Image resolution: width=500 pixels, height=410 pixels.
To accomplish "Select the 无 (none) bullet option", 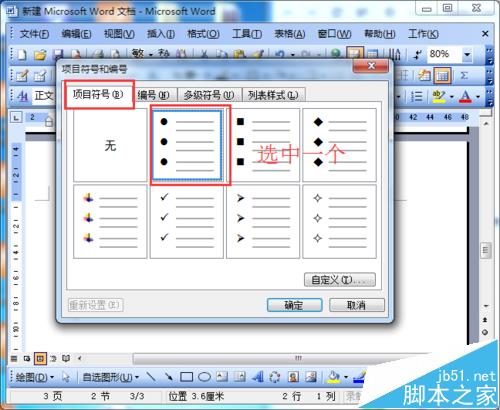I will point(110,145).
